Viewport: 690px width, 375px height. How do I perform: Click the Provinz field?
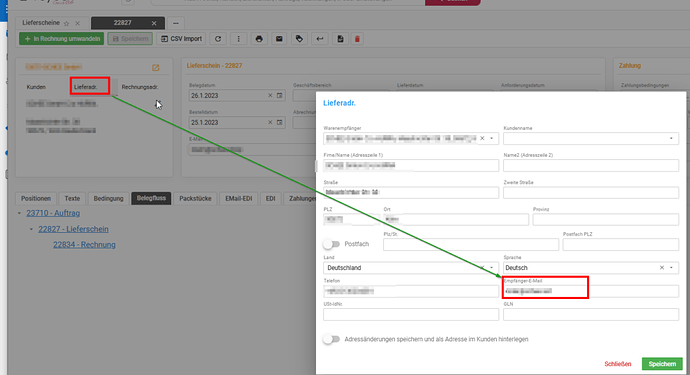tap(606, 219)
